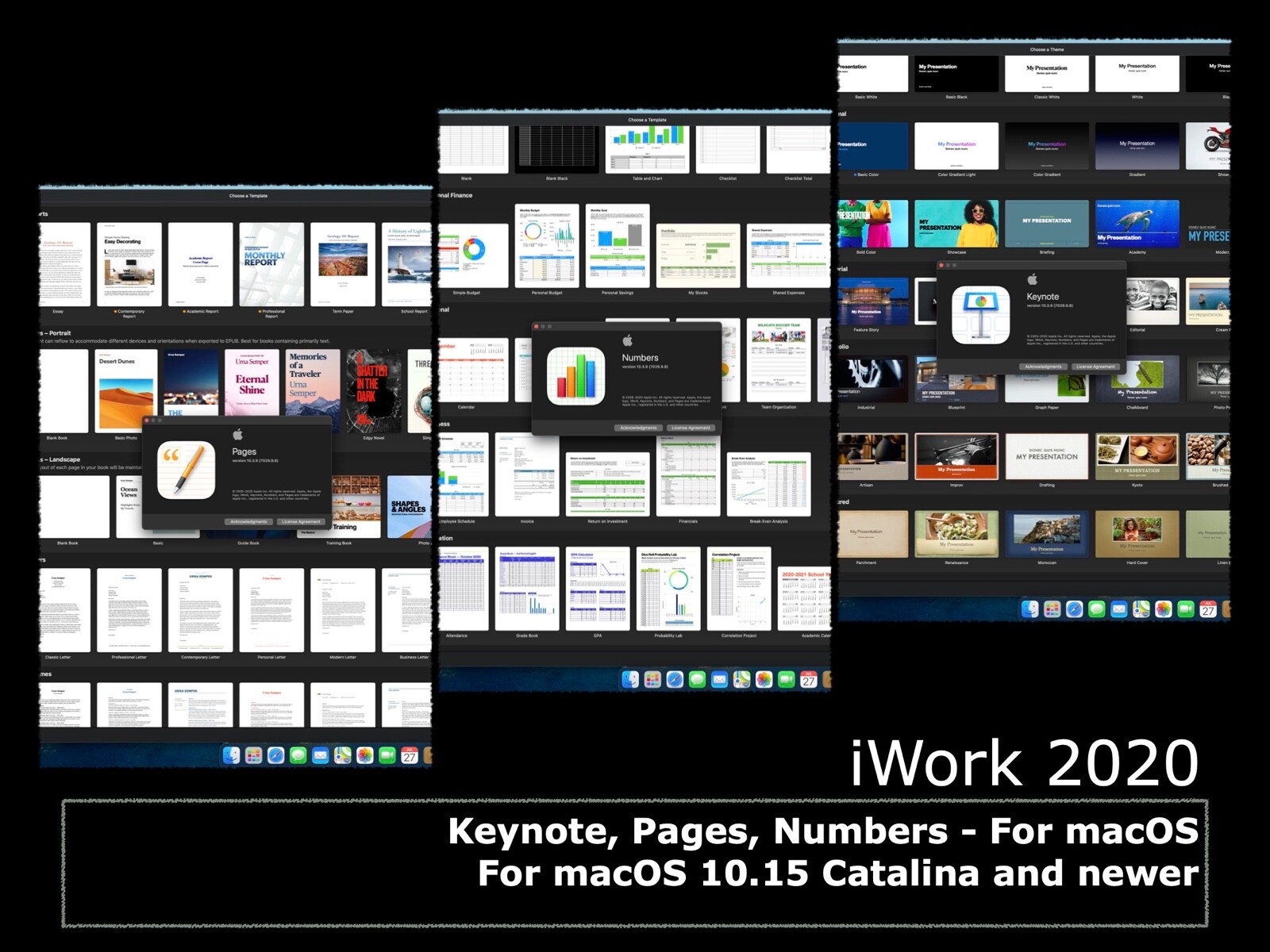The image size is (1270, 952).
Task: Open Messages in the Pages screenshot dock
Action: coord(298,755)
